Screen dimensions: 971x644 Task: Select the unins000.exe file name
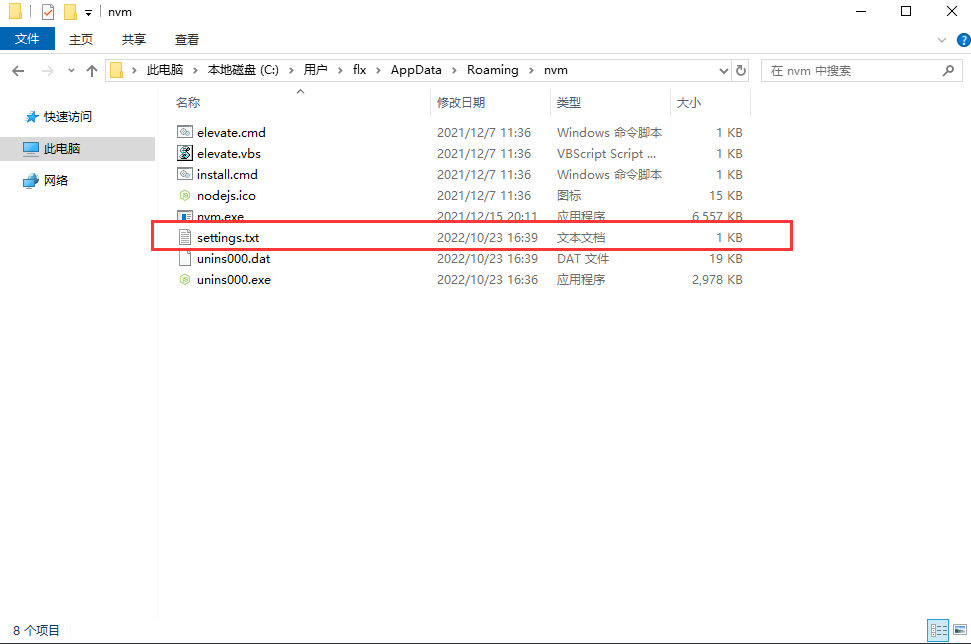233,279
